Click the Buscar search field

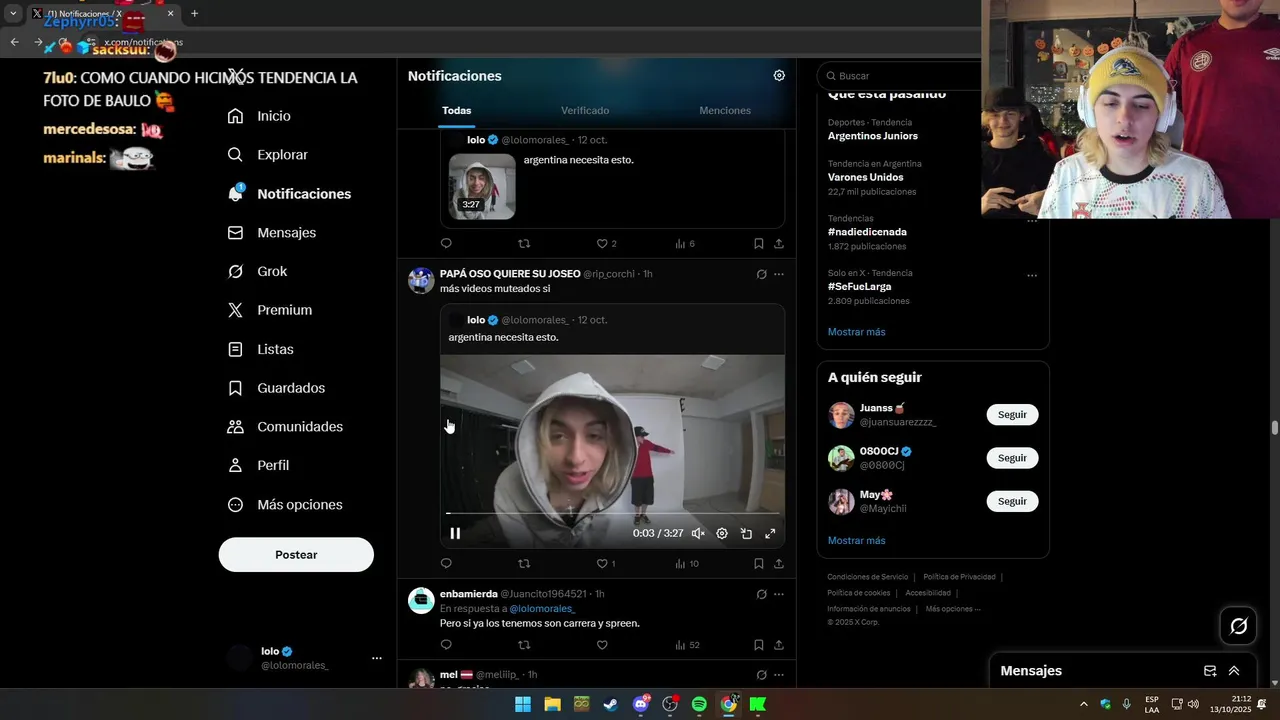900,76
